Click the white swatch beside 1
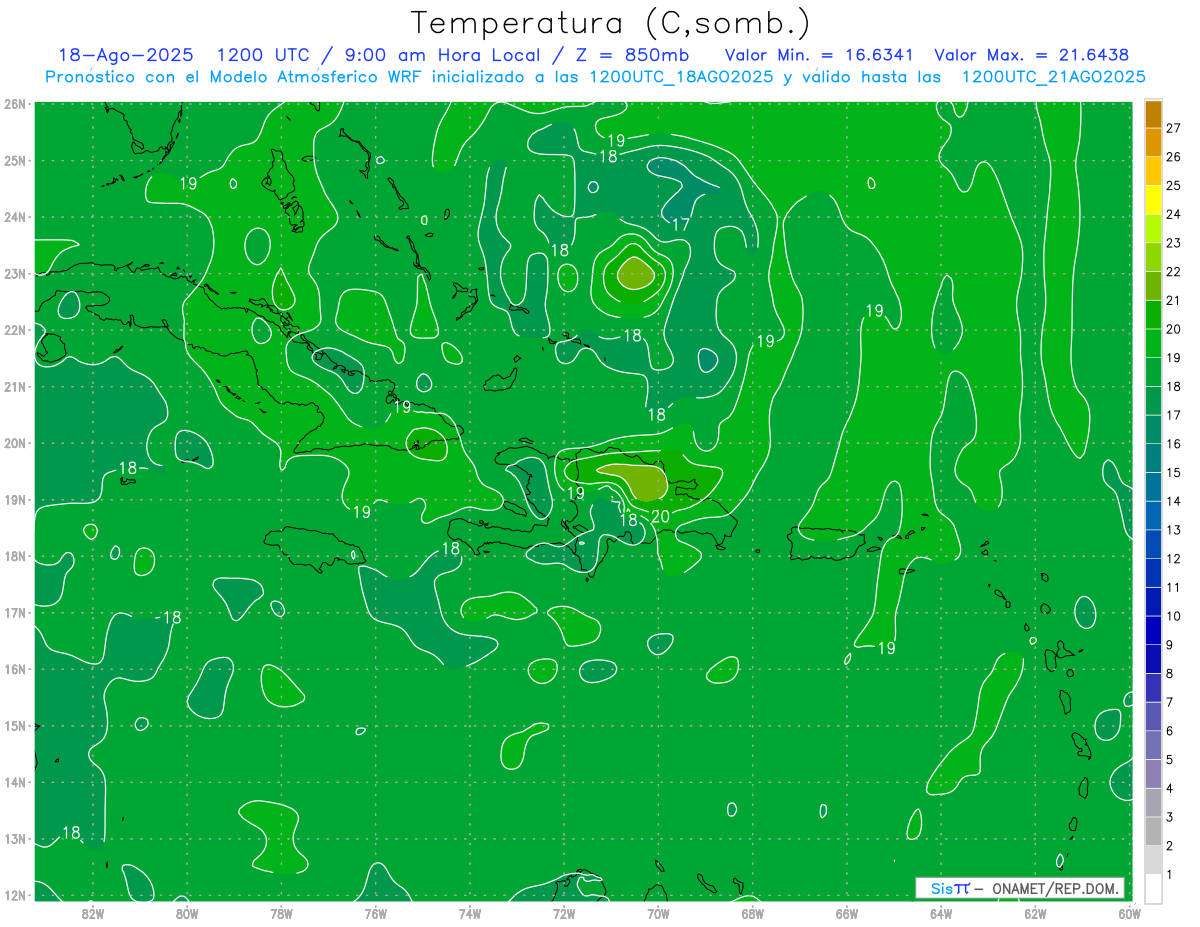The height and width of the screenshot is (927, 1200). [1153, 887]
